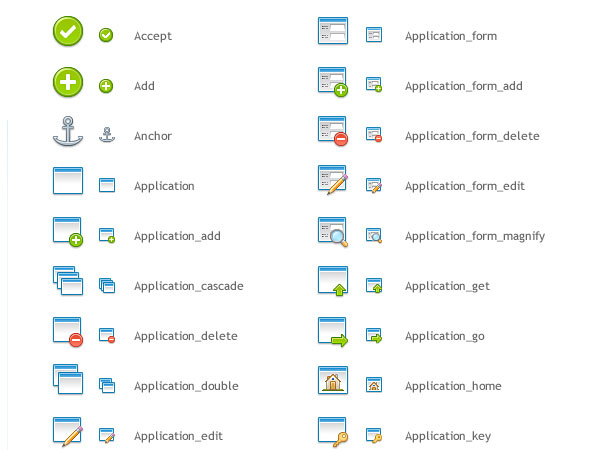Screen dimensions: 615x450
Task: Click the small Anchor icon
Action: [107, 135]
